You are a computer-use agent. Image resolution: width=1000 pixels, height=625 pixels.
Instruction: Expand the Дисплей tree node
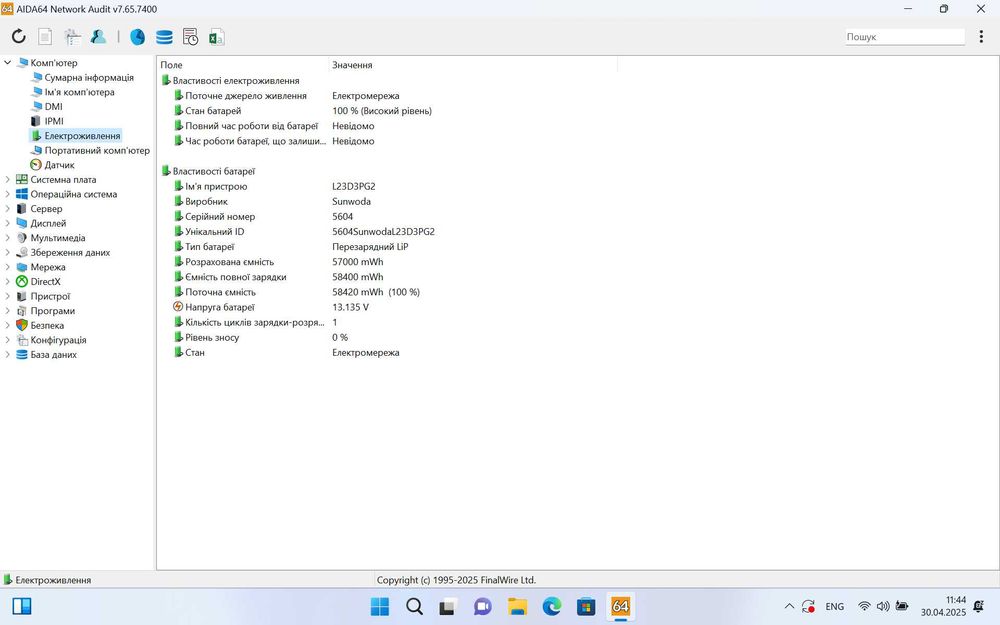tap(8, 223)
